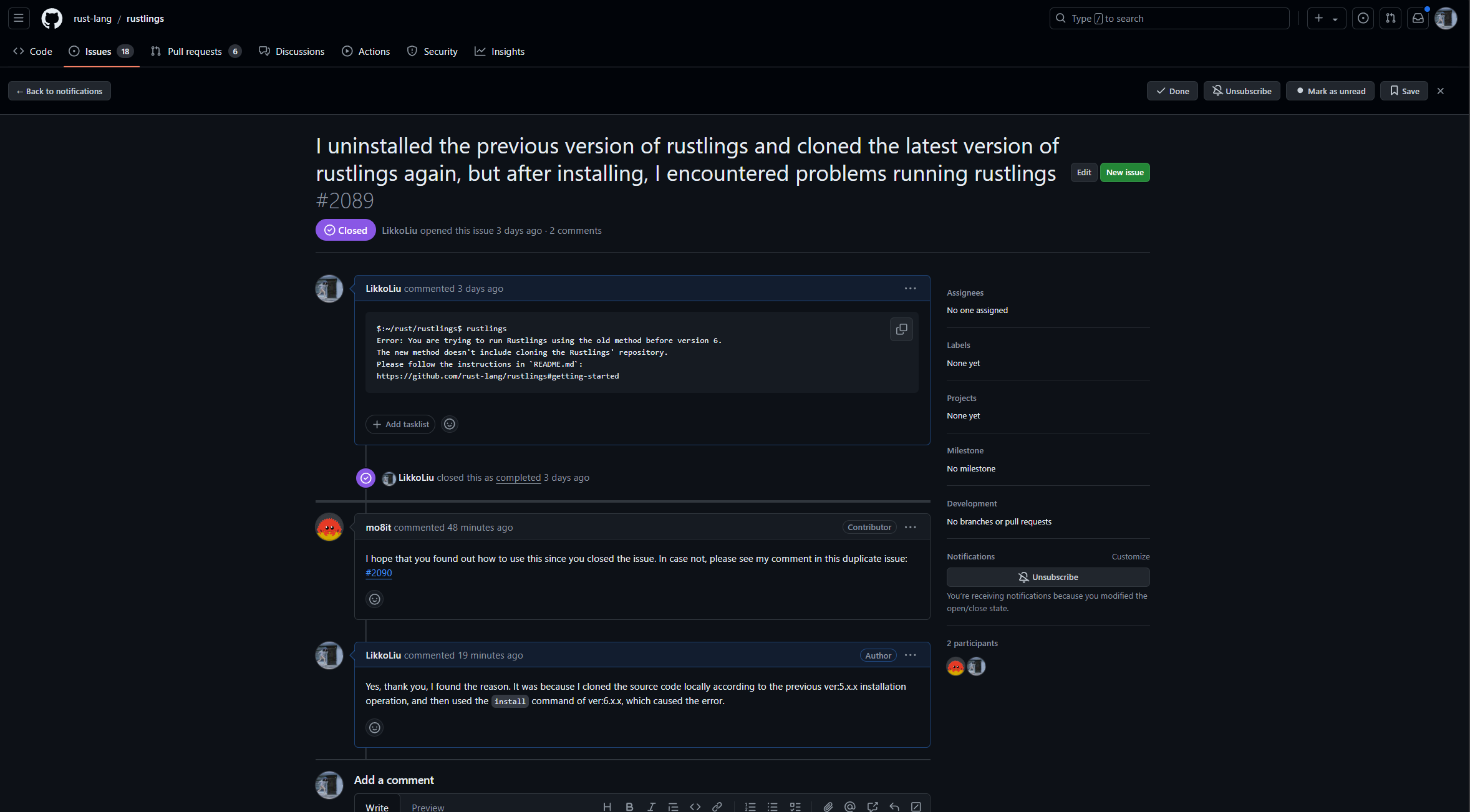The height and width of the screenshot is (812, 1470).
Task: Edit Projects in the sidebar
Action: coord(962,398)
